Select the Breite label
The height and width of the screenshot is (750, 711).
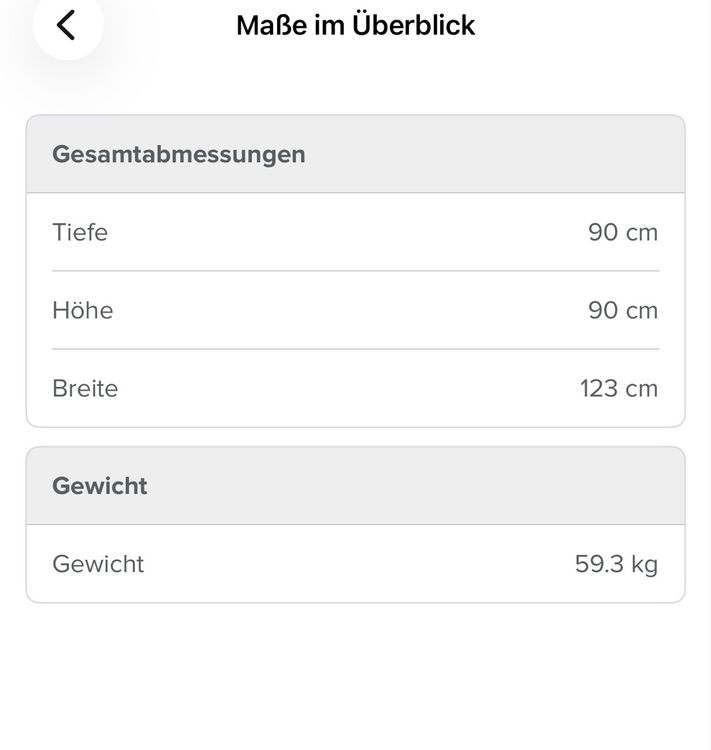point(85,388)
